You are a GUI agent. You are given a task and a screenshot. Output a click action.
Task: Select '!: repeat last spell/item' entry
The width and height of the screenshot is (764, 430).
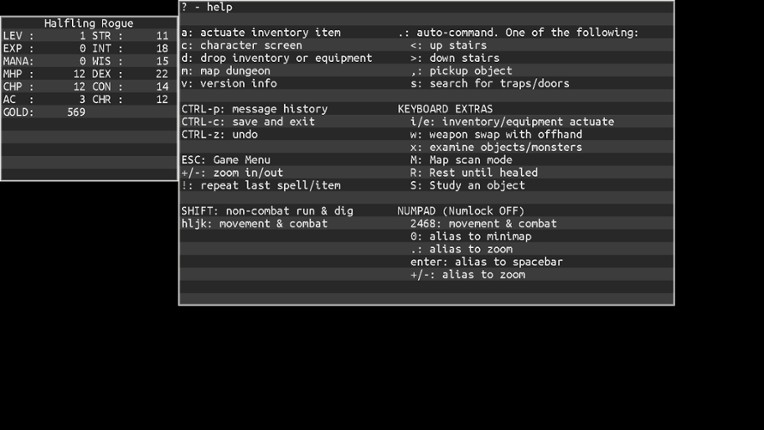click(x=260, y=186)
